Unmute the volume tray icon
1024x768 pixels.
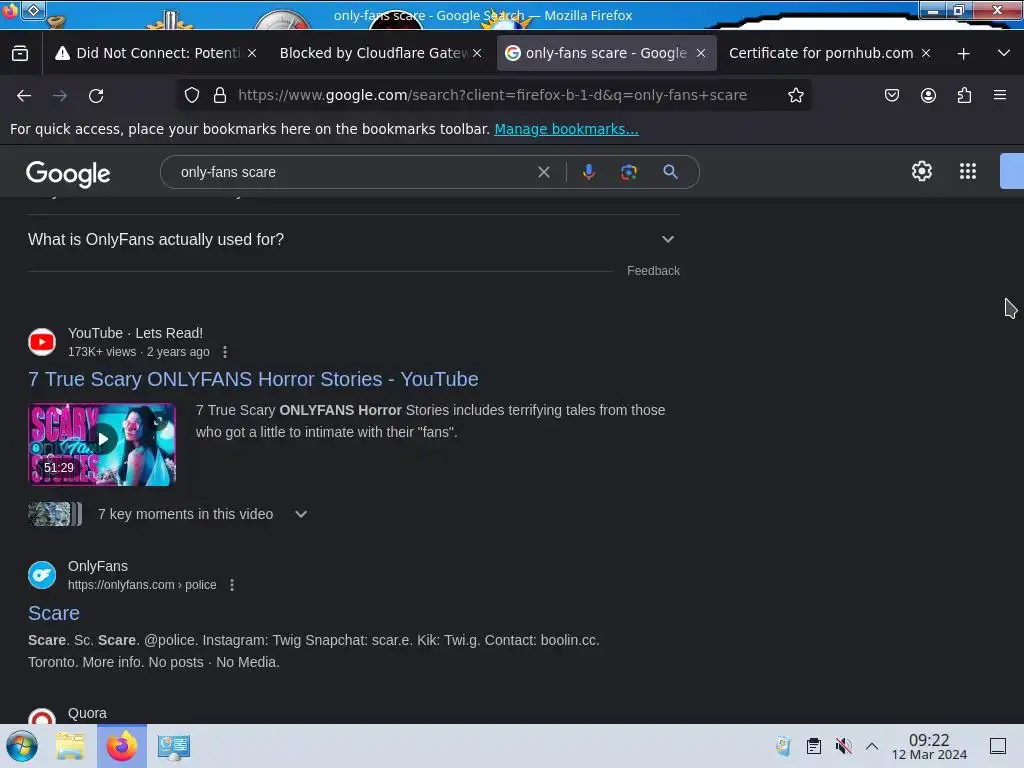843,746
